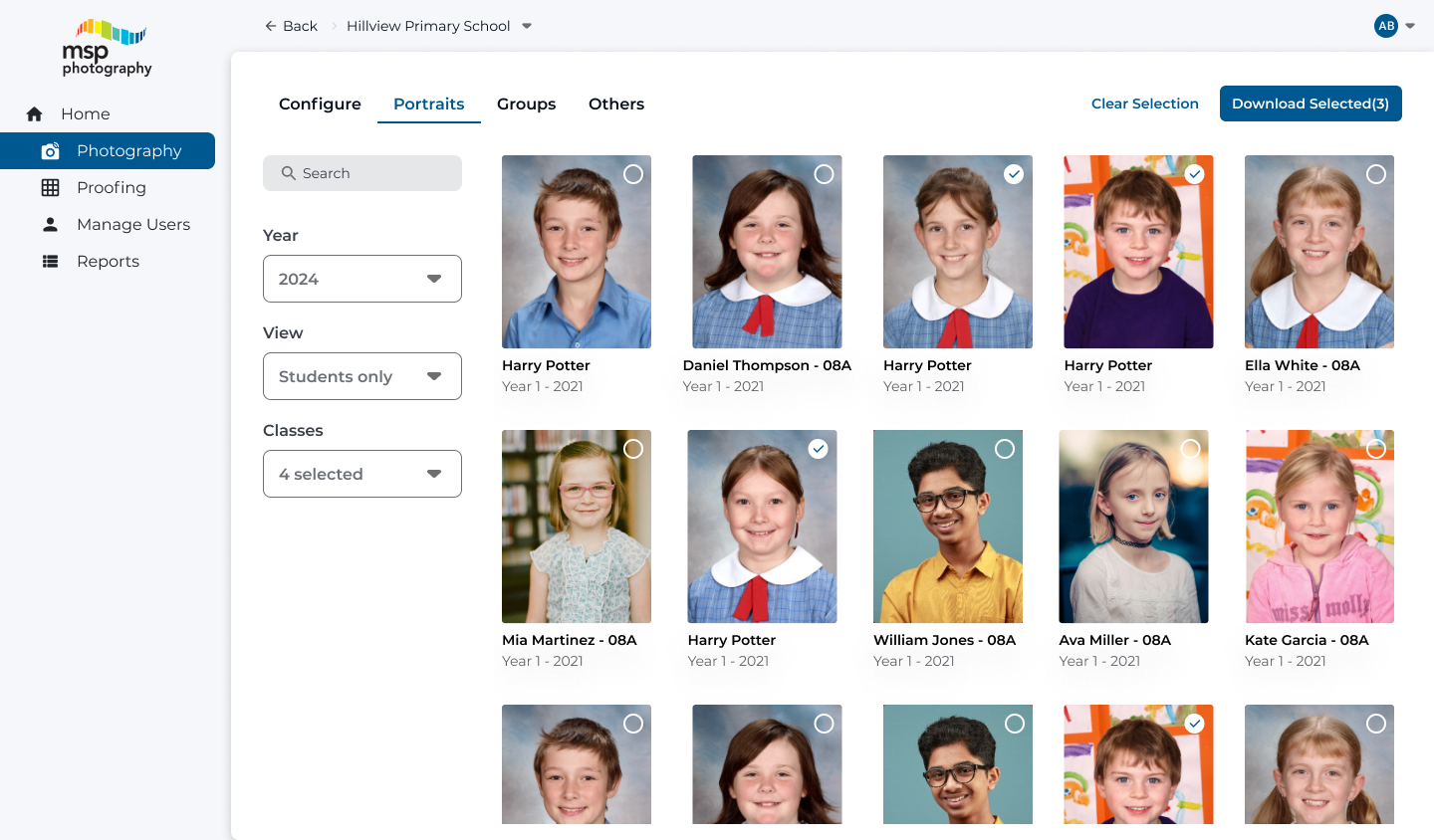The height and width of the screenshot is (840, 1434).
Task: Click the Back arrow icon
Action: 271,26
